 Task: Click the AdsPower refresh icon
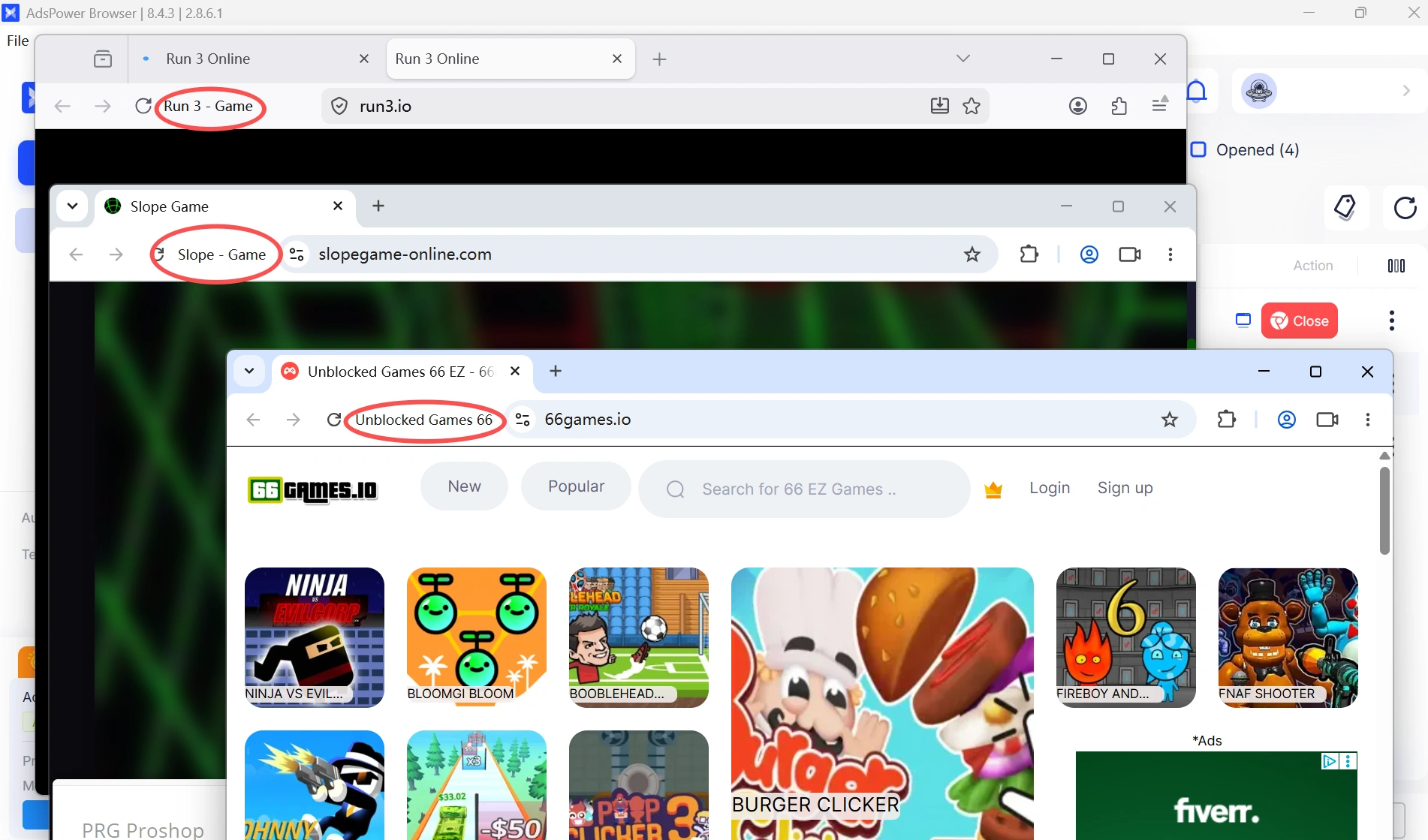pos(1405,208)
